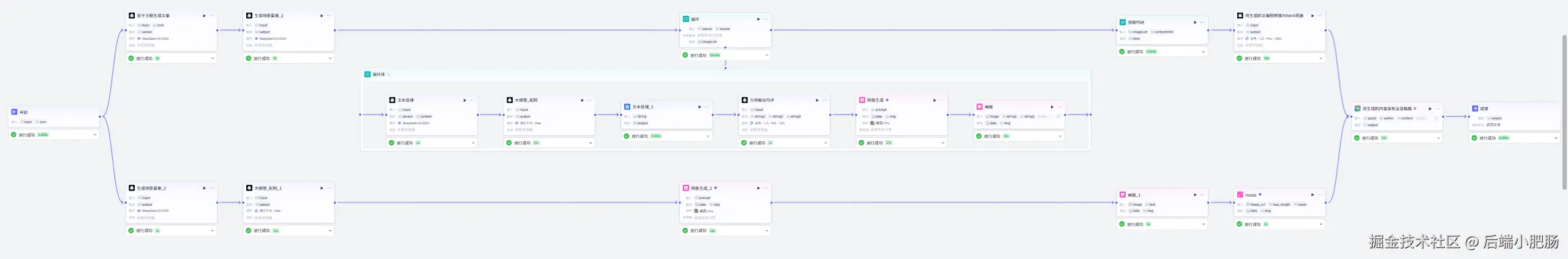Click the 结束 end node icon
This screenshot has width=1568, height=259.
click(1475, 109)
